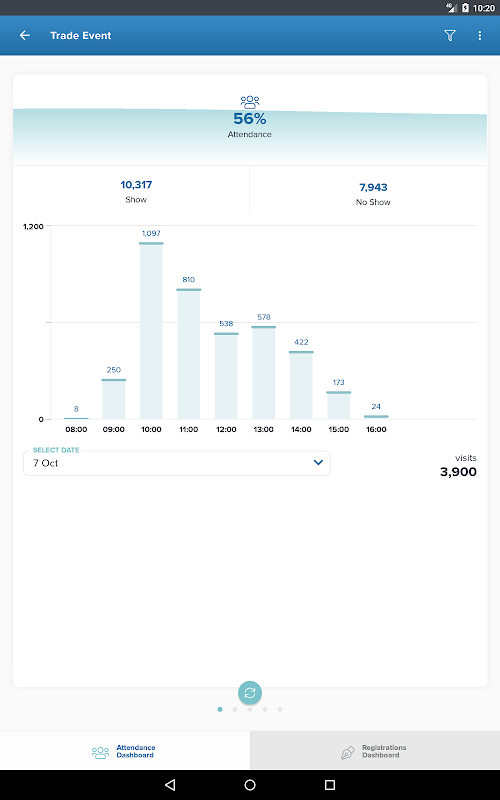Select the 10:00 bar showing 1,097
Viewport: 500px width, 800px height.
(151, 331)
